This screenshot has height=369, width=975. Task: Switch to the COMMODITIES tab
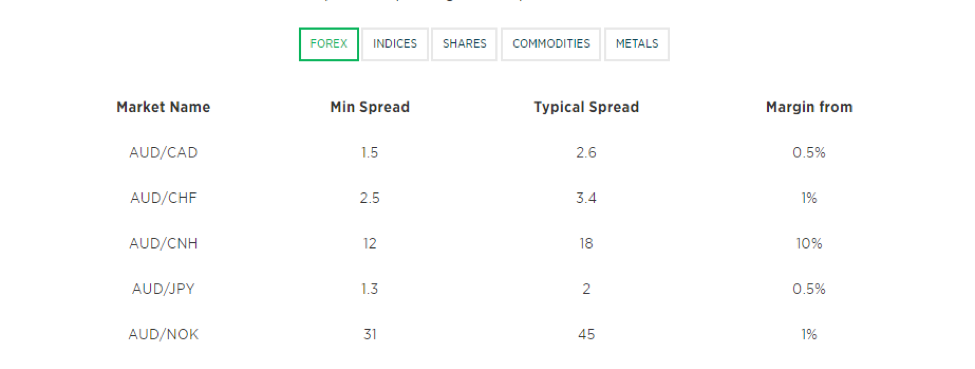coord(551,44)
